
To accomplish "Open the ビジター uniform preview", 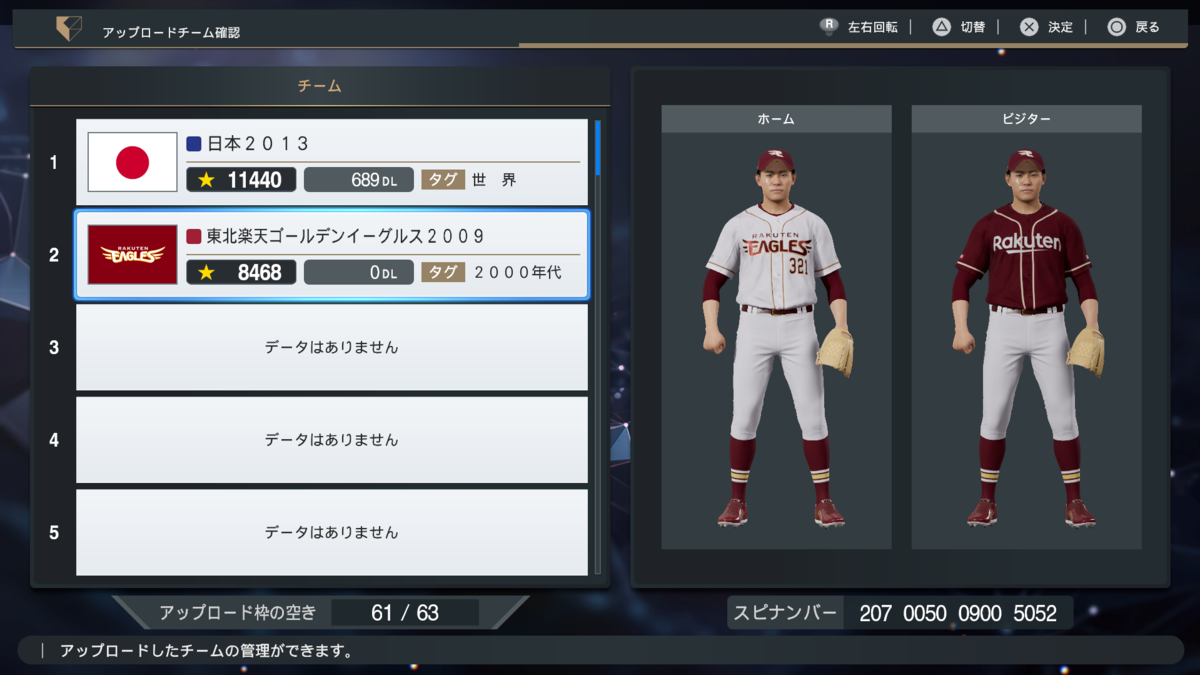I will tap(1026, 327).
